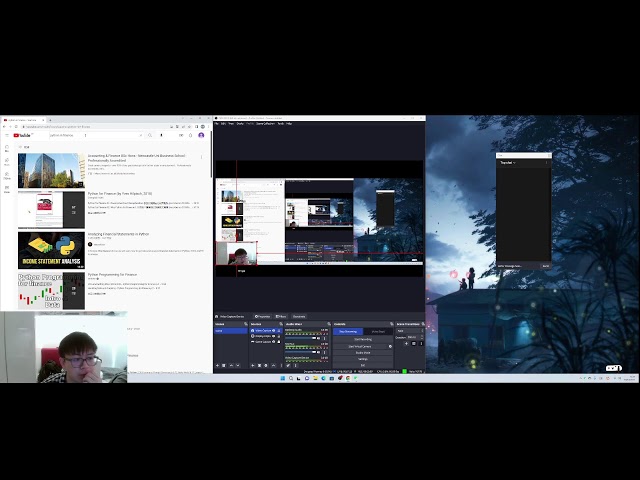Mute Desktop Audio in Audio Mixer
The image size is (640, 480).
click(x=319, y=338)
